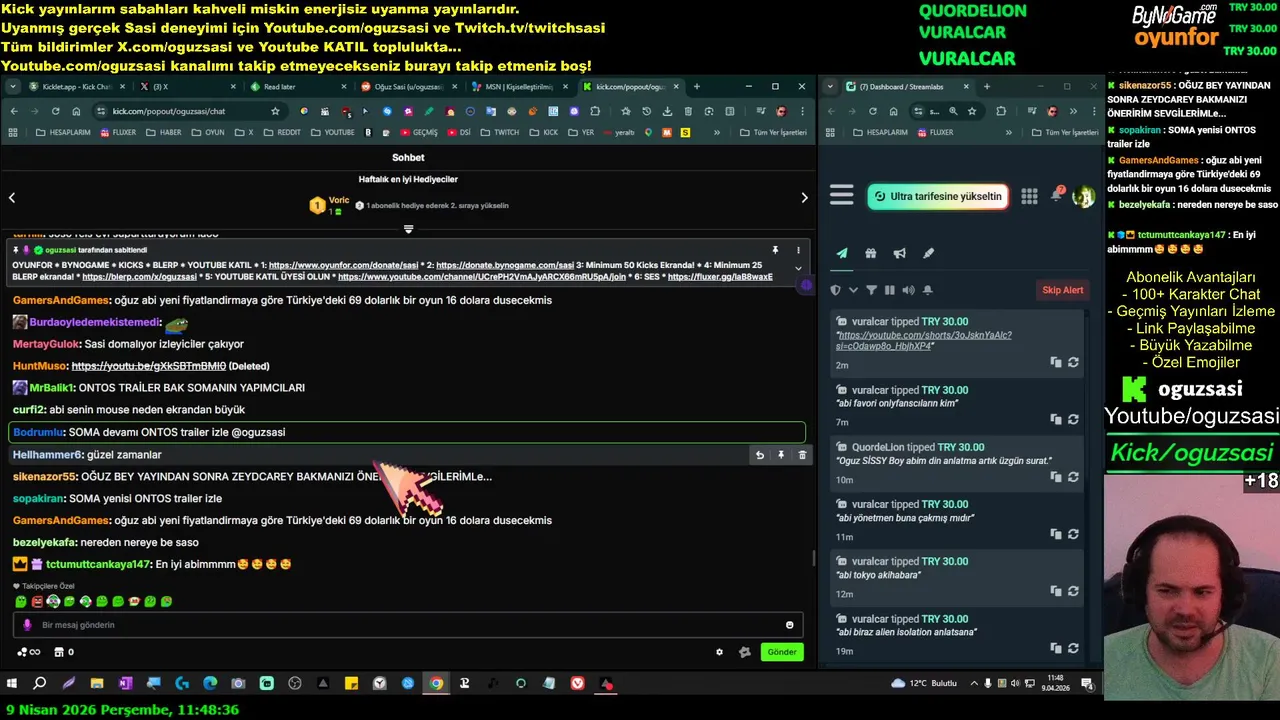Delete Hellhammer6's message
The image size is (1280, 720).
802,455
